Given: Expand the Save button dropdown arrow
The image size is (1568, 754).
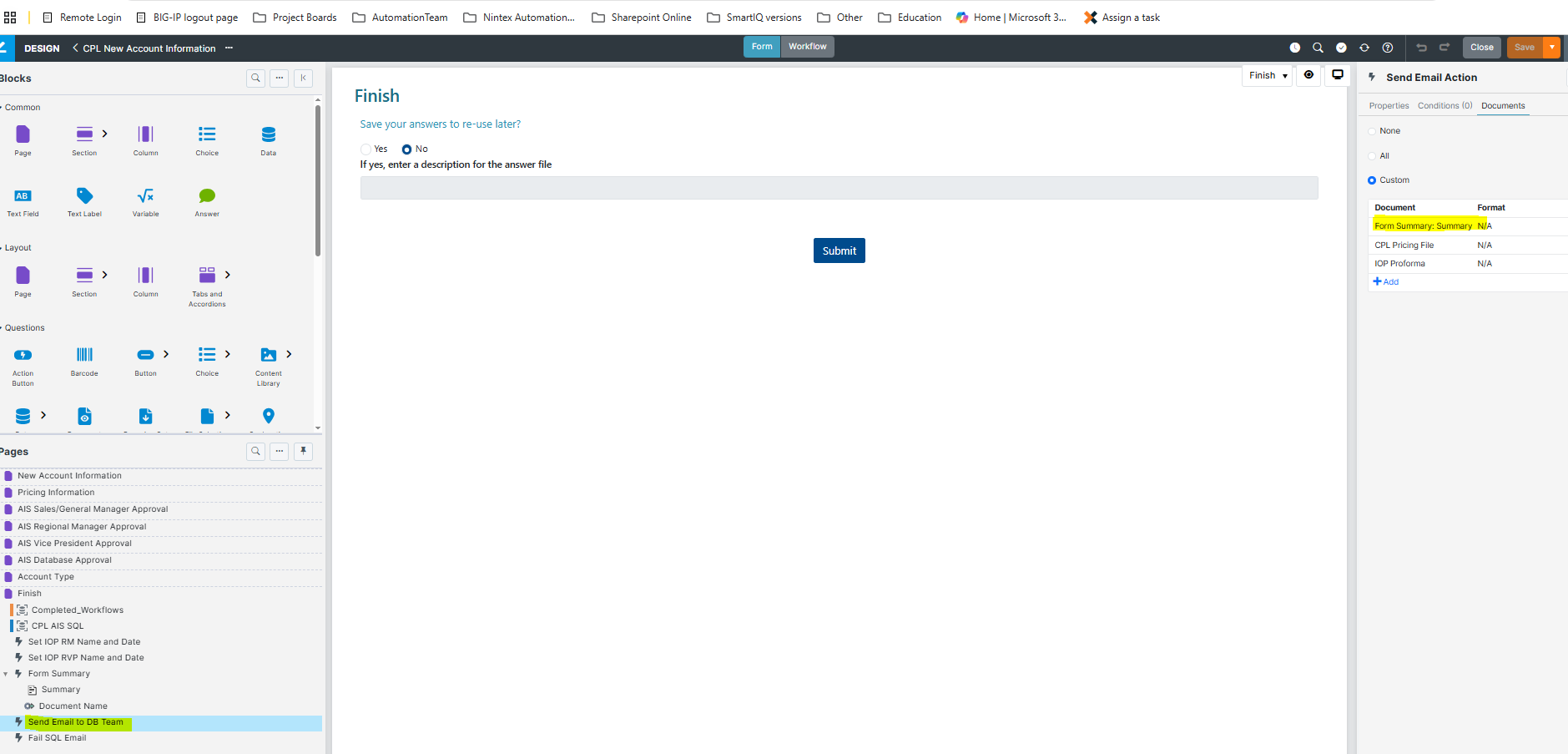Looking at the screenshot, I should (x=1552, y=48).
